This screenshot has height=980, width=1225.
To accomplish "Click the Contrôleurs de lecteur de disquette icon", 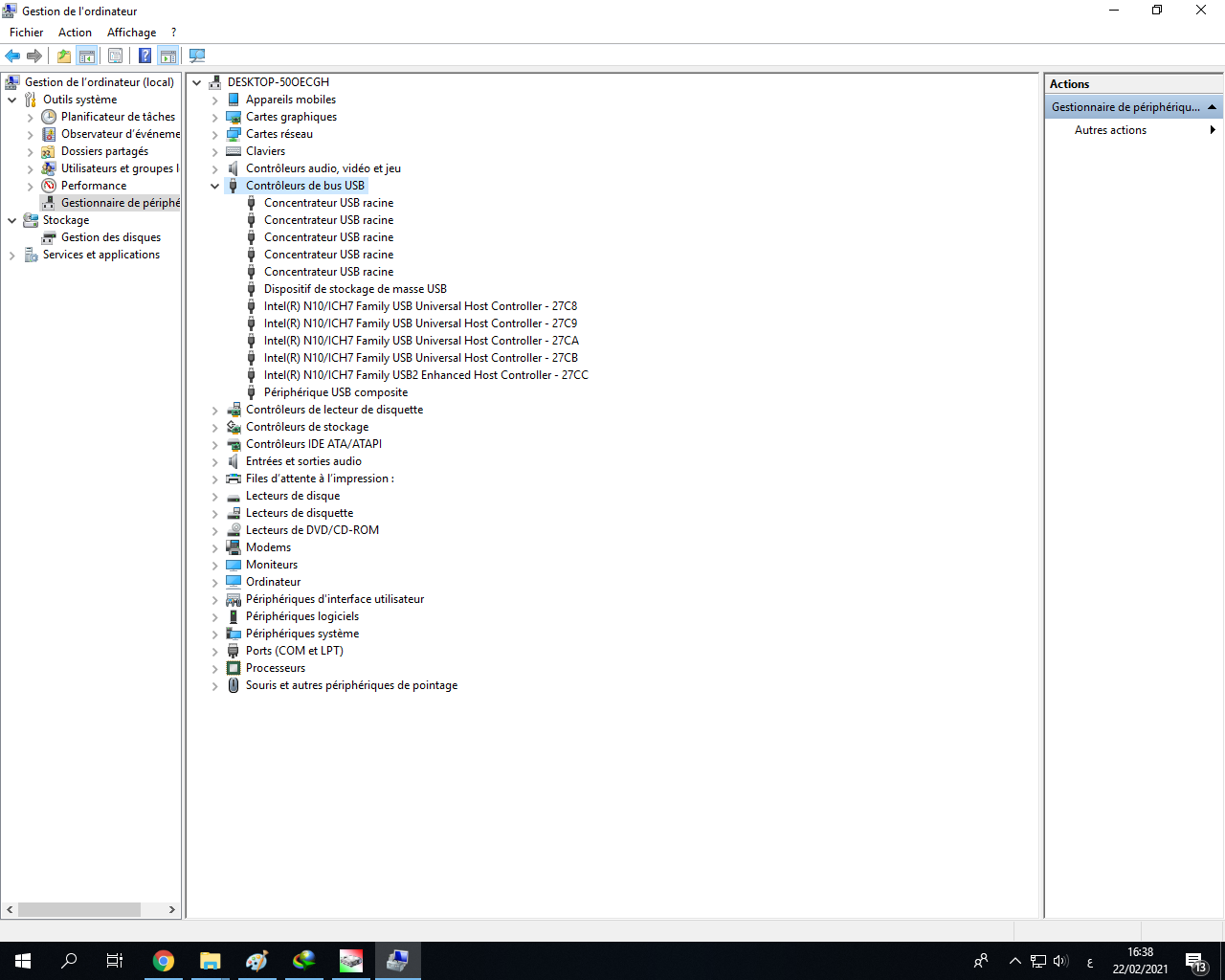I will tap(234, 410).
